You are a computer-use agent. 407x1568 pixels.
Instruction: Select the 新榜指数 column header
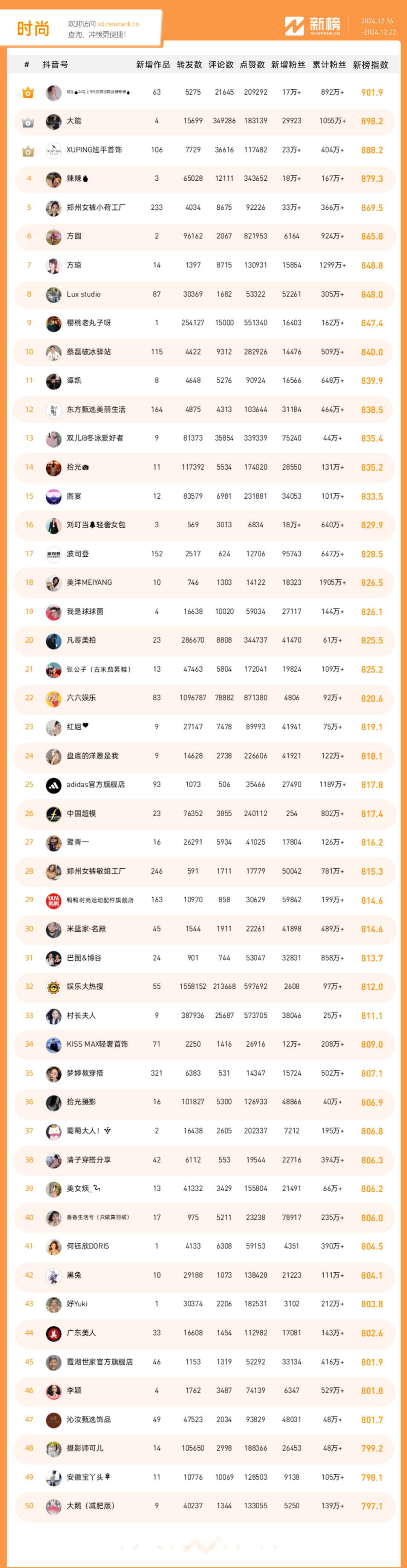tap(370, 65)
